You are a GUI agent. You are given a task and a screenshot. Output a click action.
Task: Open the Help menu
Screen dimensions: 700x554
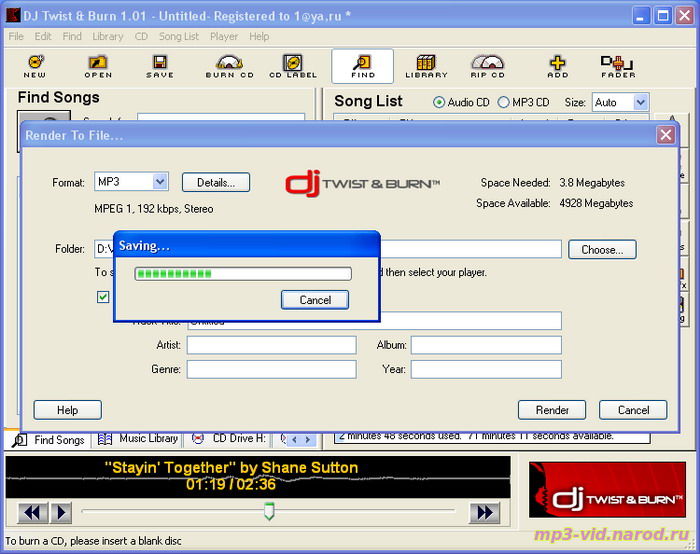click(259, 36)
